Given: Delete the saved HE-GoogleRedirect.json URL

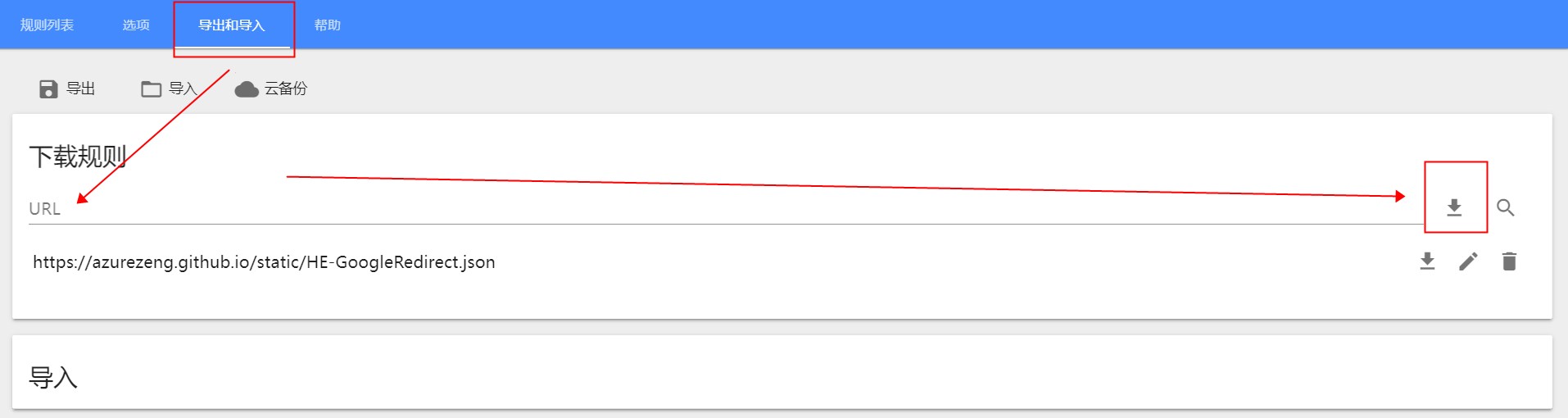Looking at the screenshot, I should coord(1509,261).
